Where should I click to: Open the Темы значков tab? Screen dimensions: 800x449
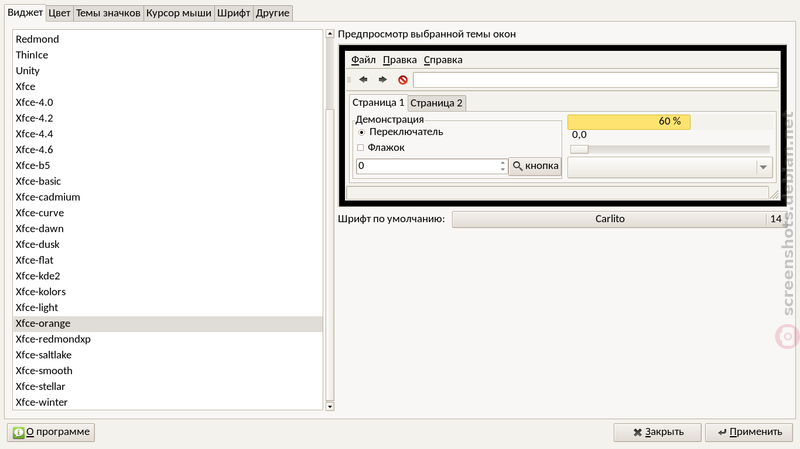point(108,13)
